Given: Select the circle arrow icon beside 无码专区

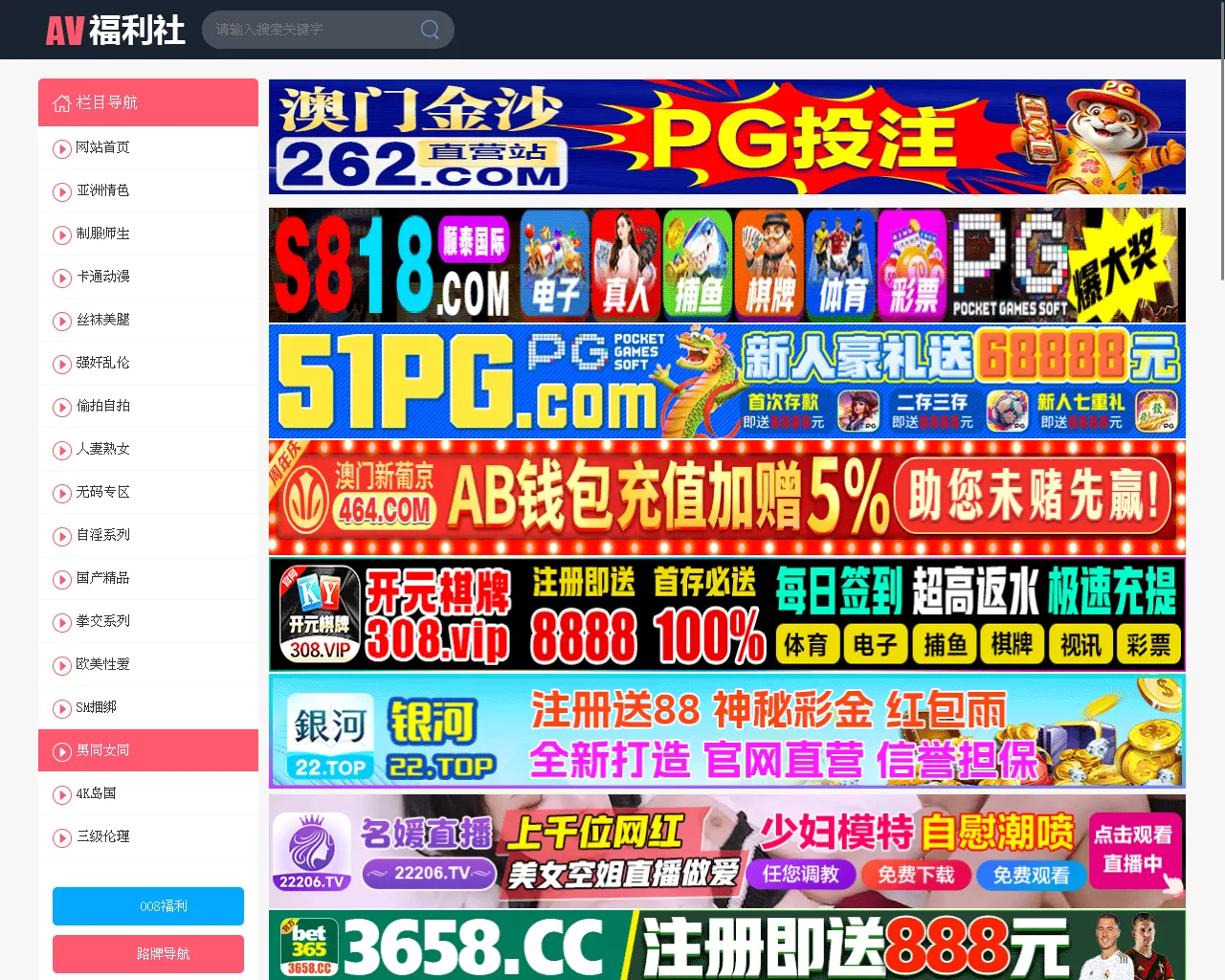Looking at the screenshot, I should 62,493.
